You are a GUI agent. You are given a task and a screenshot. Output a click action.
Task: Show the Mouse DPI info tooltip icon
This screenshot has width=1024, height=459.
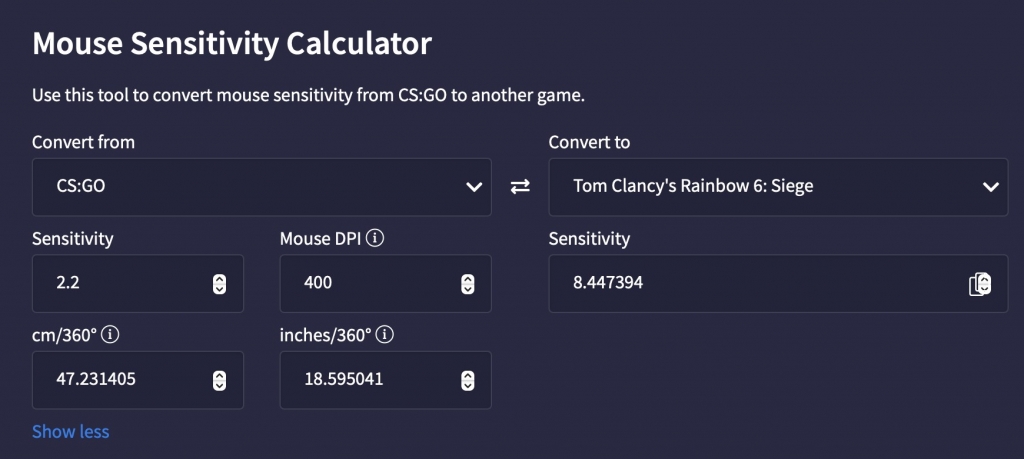coord(376,239)
